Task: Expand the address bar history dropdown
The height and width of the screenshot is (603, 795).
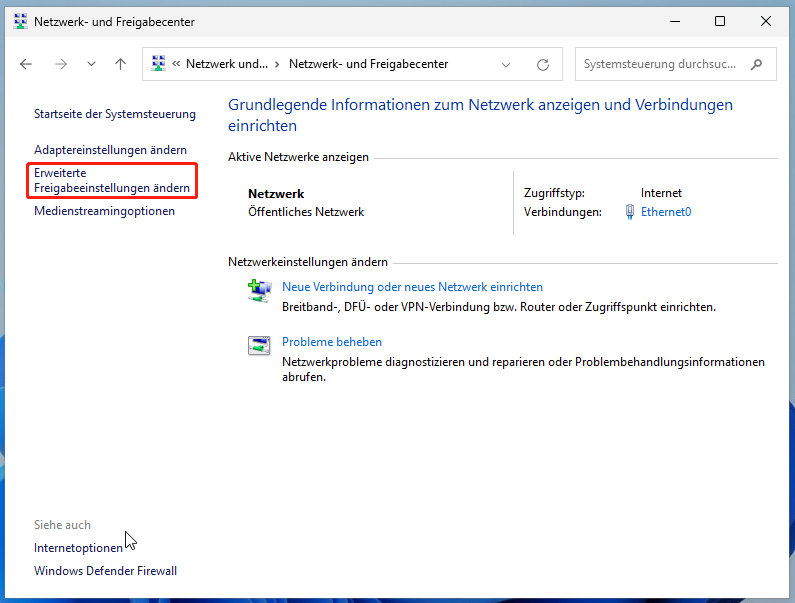Action: click(505, 64)
